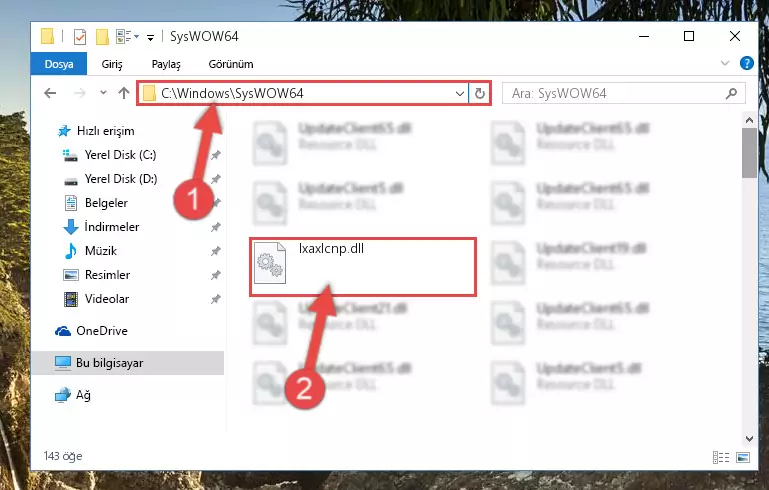Switch to the Görünüm ribbon tab
This screenshot has width=769, height=490.
(231, 64)
